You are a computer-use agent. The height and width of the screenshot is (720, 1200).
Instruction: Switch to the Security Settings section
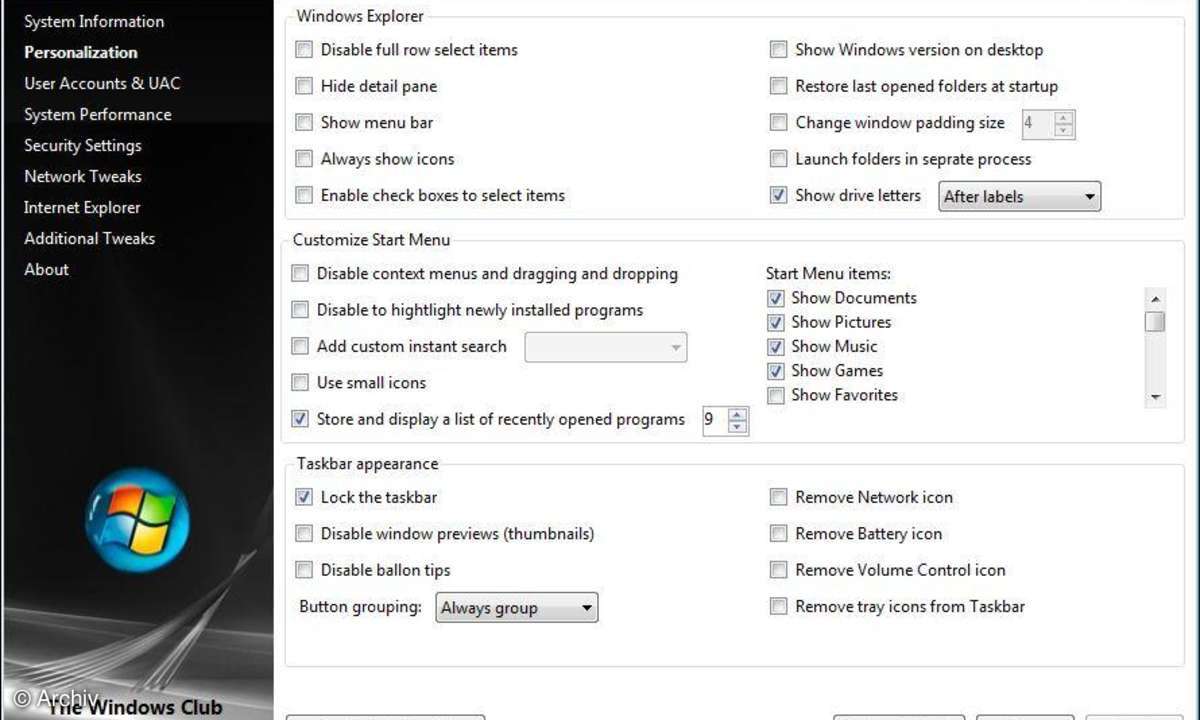(83, 145)
